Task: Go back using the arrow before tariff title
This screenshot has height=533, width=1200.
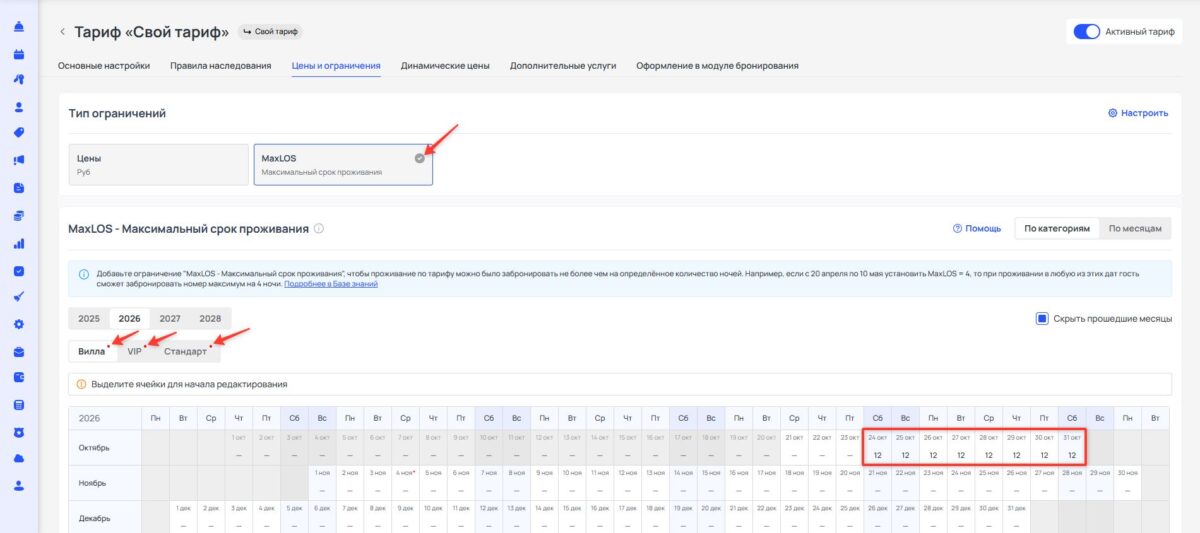Action: [62, 32]
